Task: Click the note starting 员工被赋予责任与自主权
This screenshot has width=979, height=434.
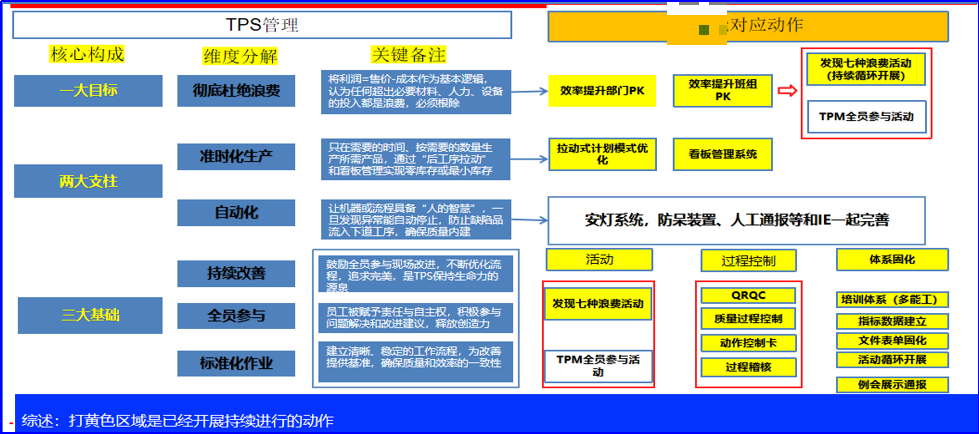Action: pyautogui.click(x=416, y=318)
